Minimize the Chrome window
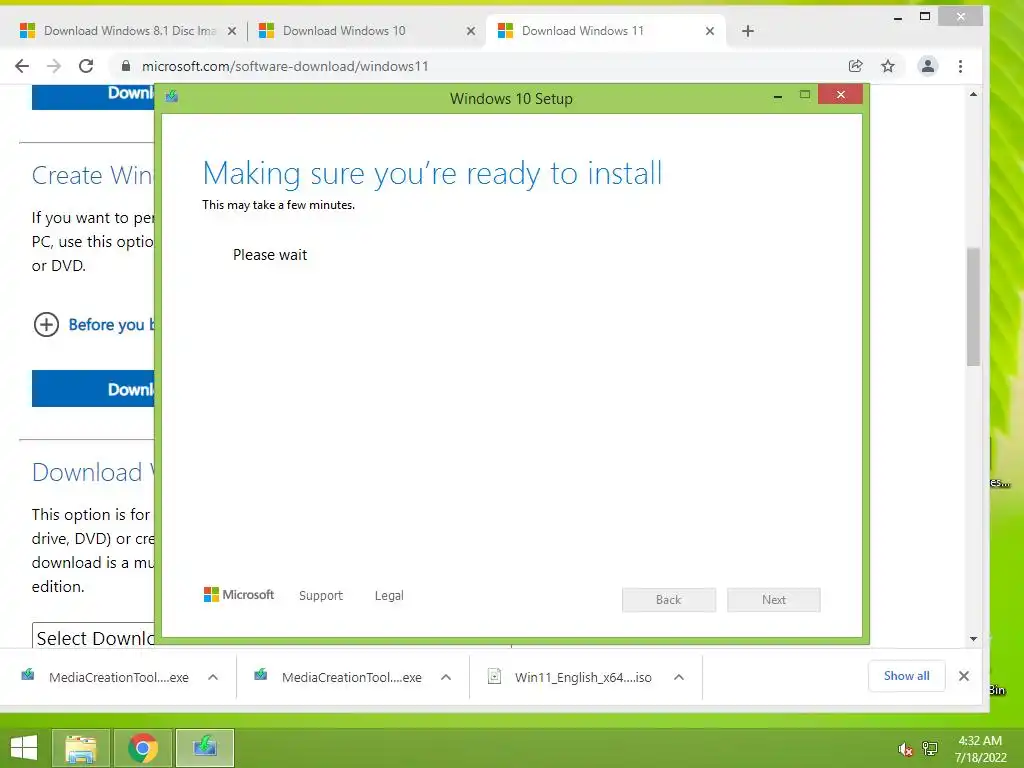The width and height of the screenshot is (1024, 768). pos(898,17)
